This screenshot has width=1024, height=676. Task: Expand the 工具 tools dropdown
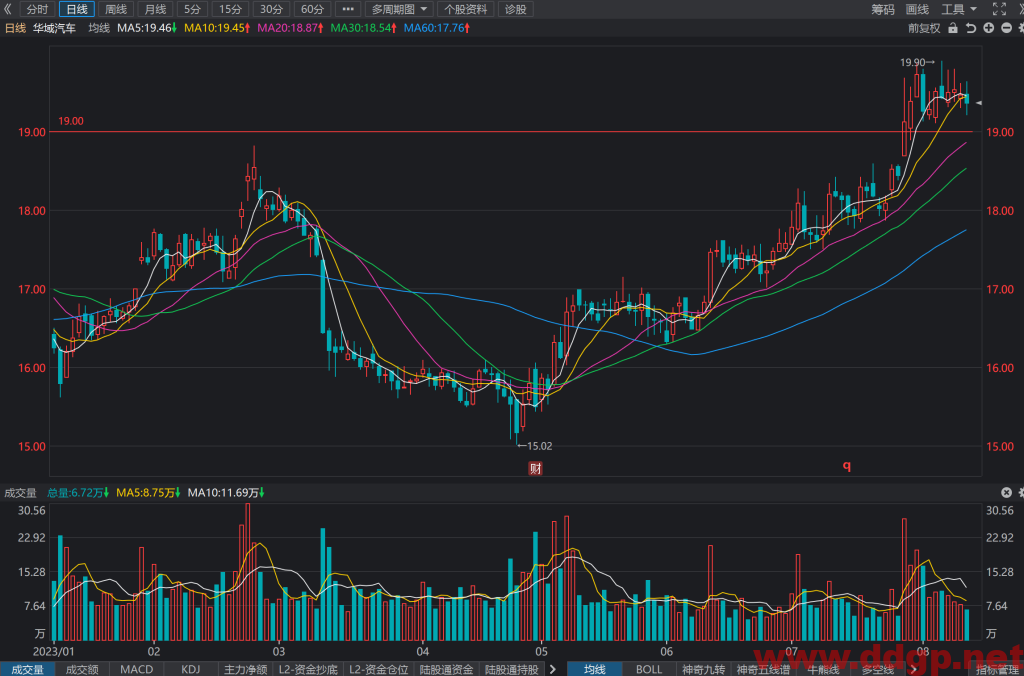pyautogui.click(x=959, y=9)
